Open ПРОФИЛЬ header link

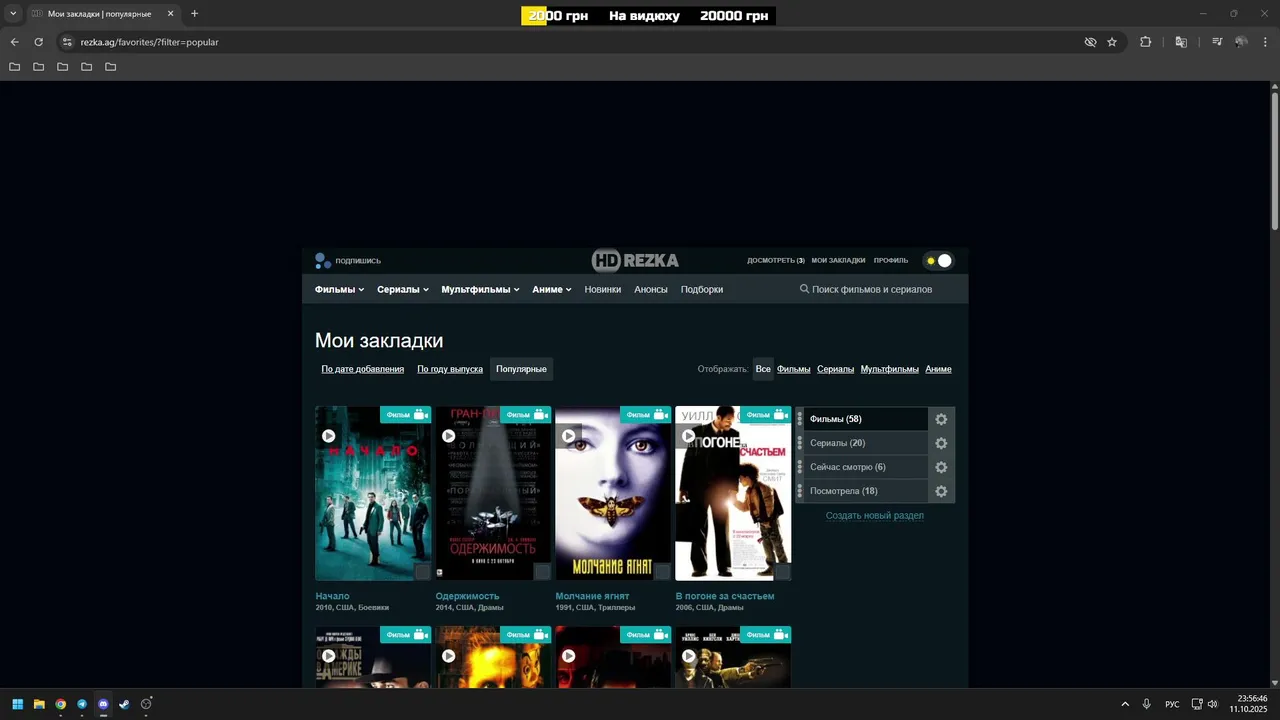pyautogui.click(x=891, y=261)
